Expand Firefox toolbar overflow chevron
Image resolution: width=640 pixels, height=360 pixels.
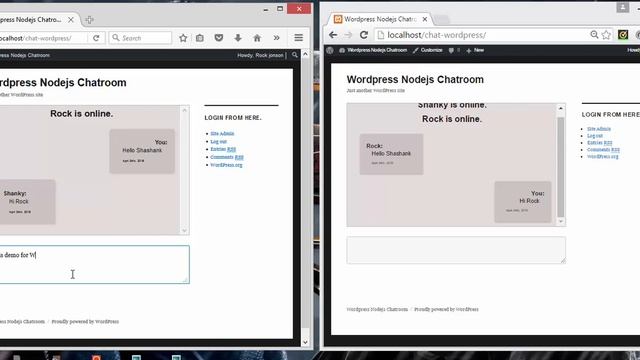coord(276,38)
